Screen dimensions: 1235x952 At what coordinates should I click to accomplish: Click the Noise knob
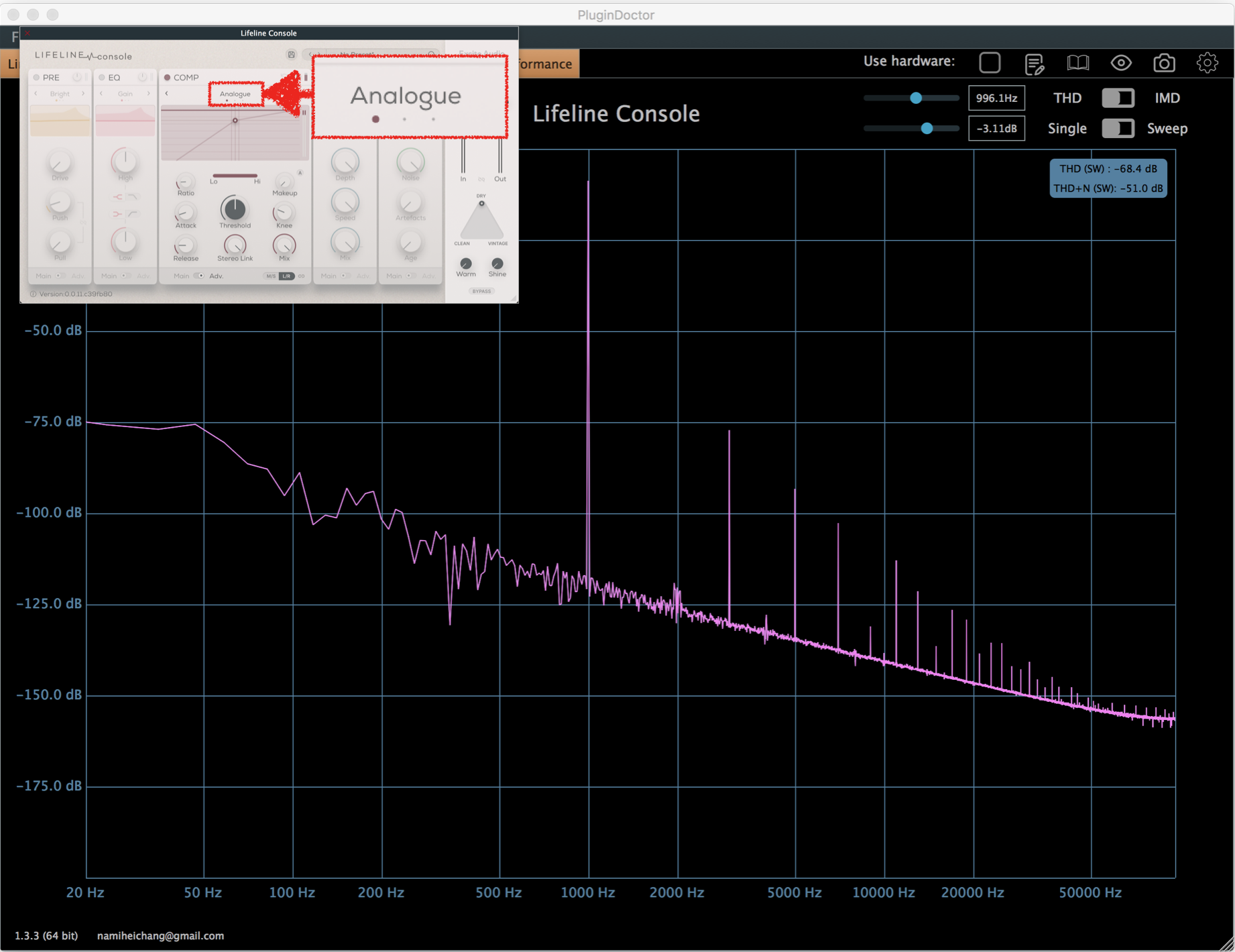[410, 162]
